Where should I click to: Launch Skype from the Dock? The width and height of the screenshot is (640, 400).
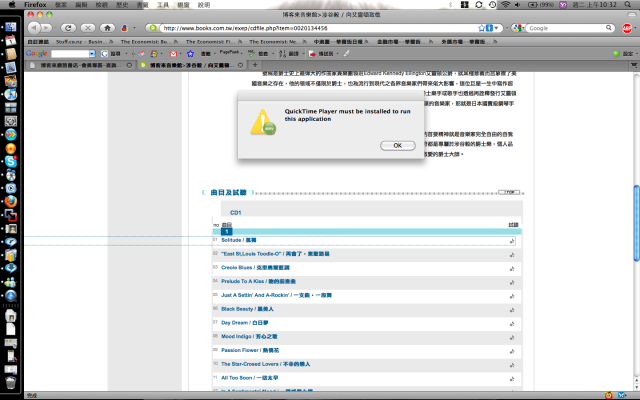point(11,162)
